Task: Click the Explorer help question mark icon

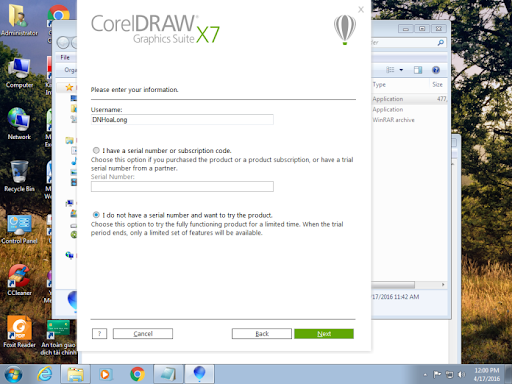Action: point(436,70)
